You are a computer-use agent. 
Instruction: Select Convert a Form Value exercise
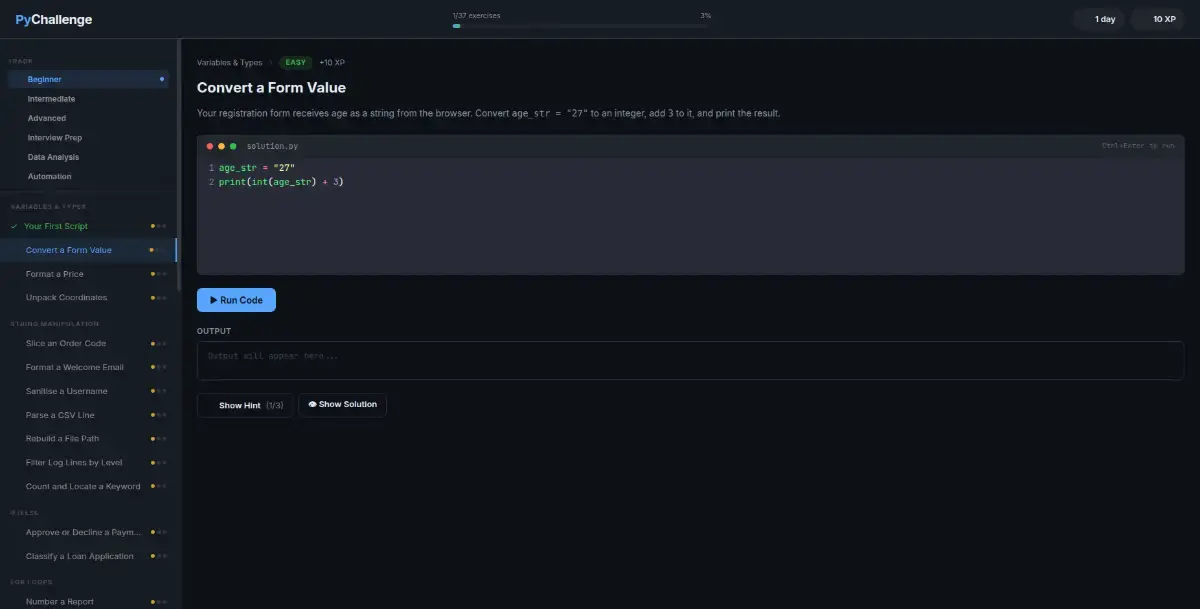point(88,250)
